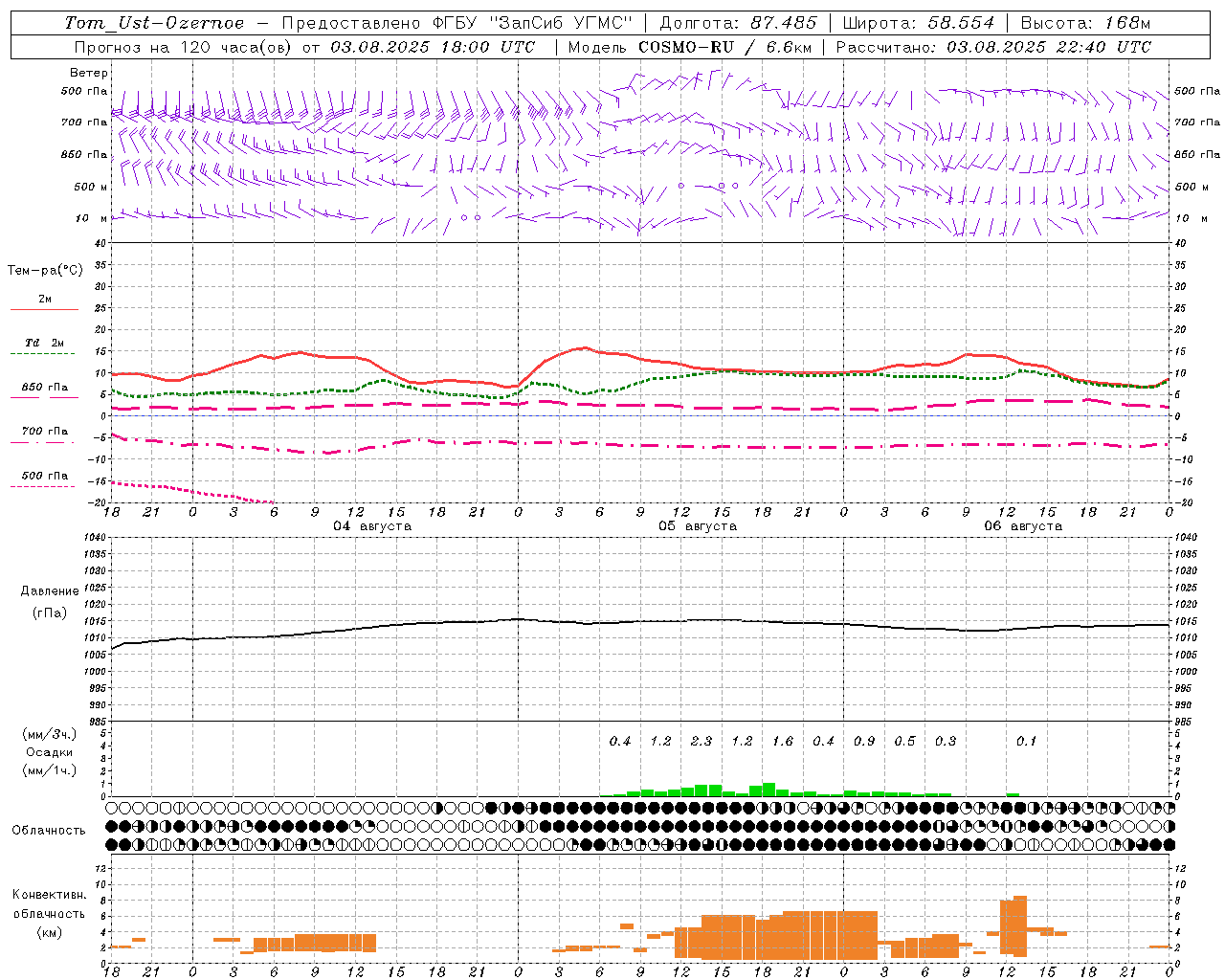This screenshot has width=1225, height=980.
Task: Click the 'Td 2м' dew point legend entry
Action: click(45, 343)
